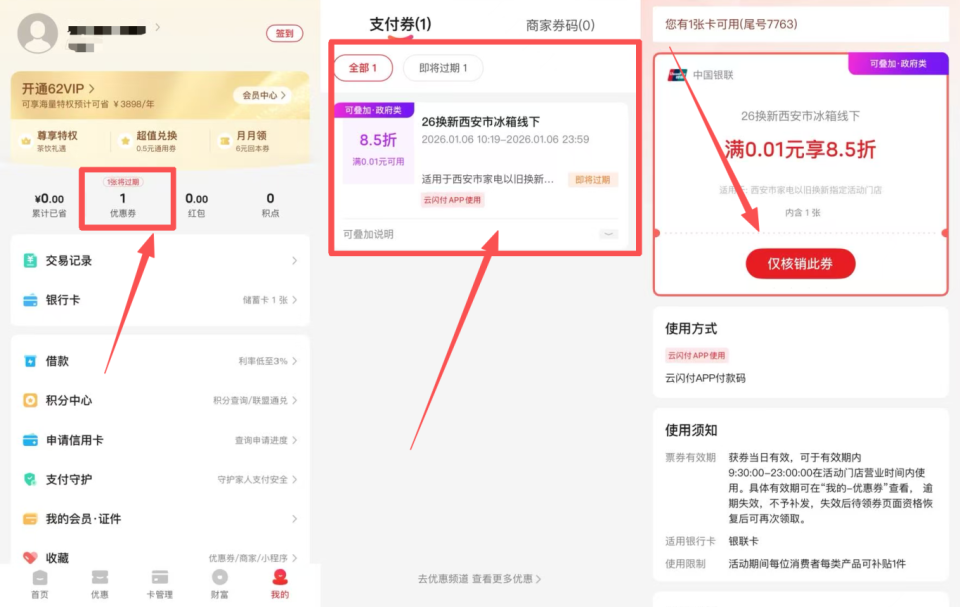Select the 借款 loan service icon
Viewport: 960px width, 607px height.
point(28,361)
